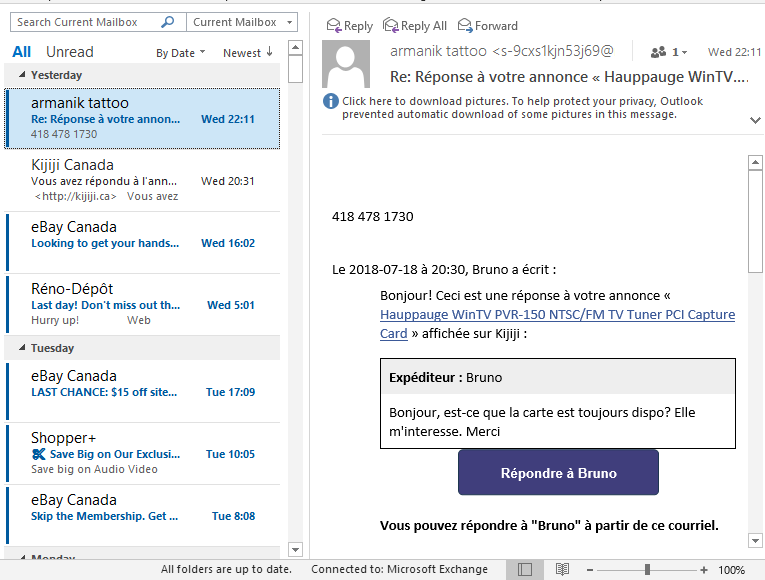Click the All folders are up to date status

(226, 569)
